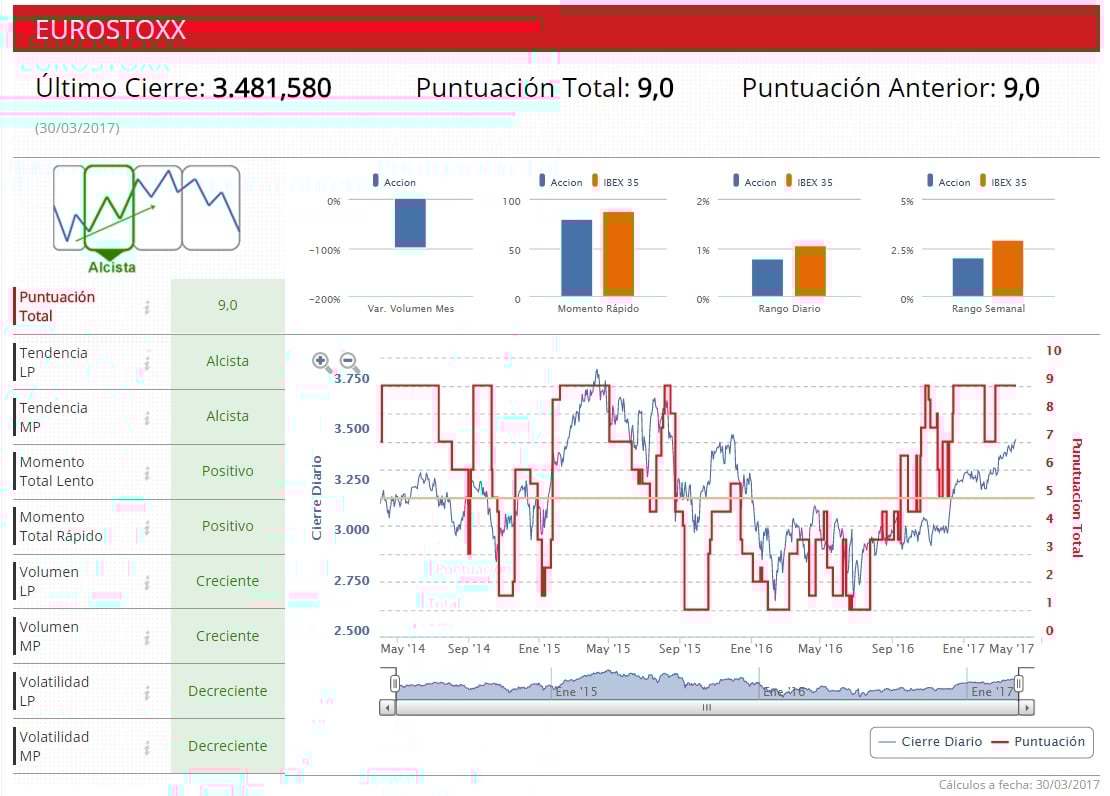
Task: Toggle IBEX 35 series in Momento Rápido chart
Action: coord(615,182)
